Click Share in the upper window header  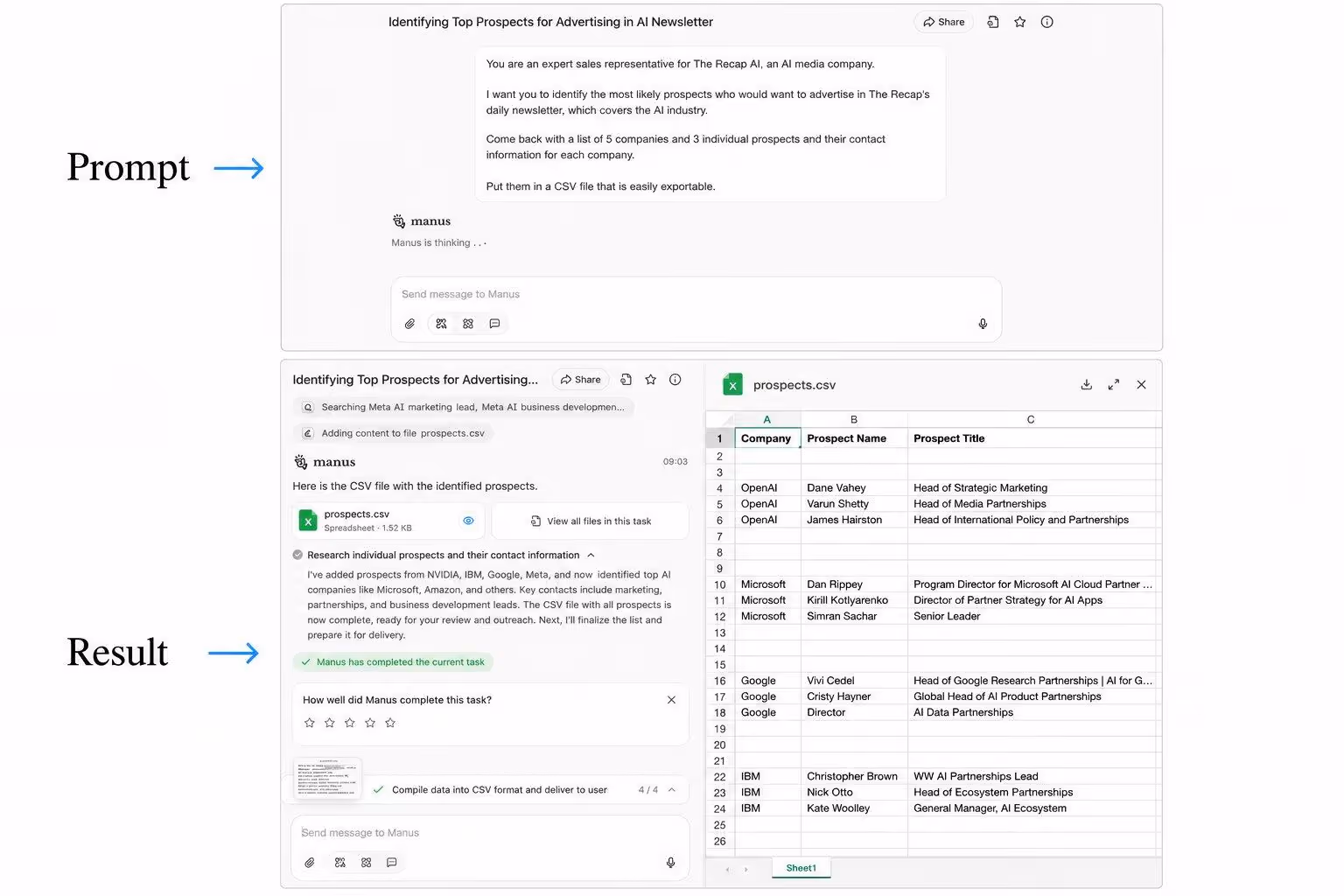coord(943,22)
